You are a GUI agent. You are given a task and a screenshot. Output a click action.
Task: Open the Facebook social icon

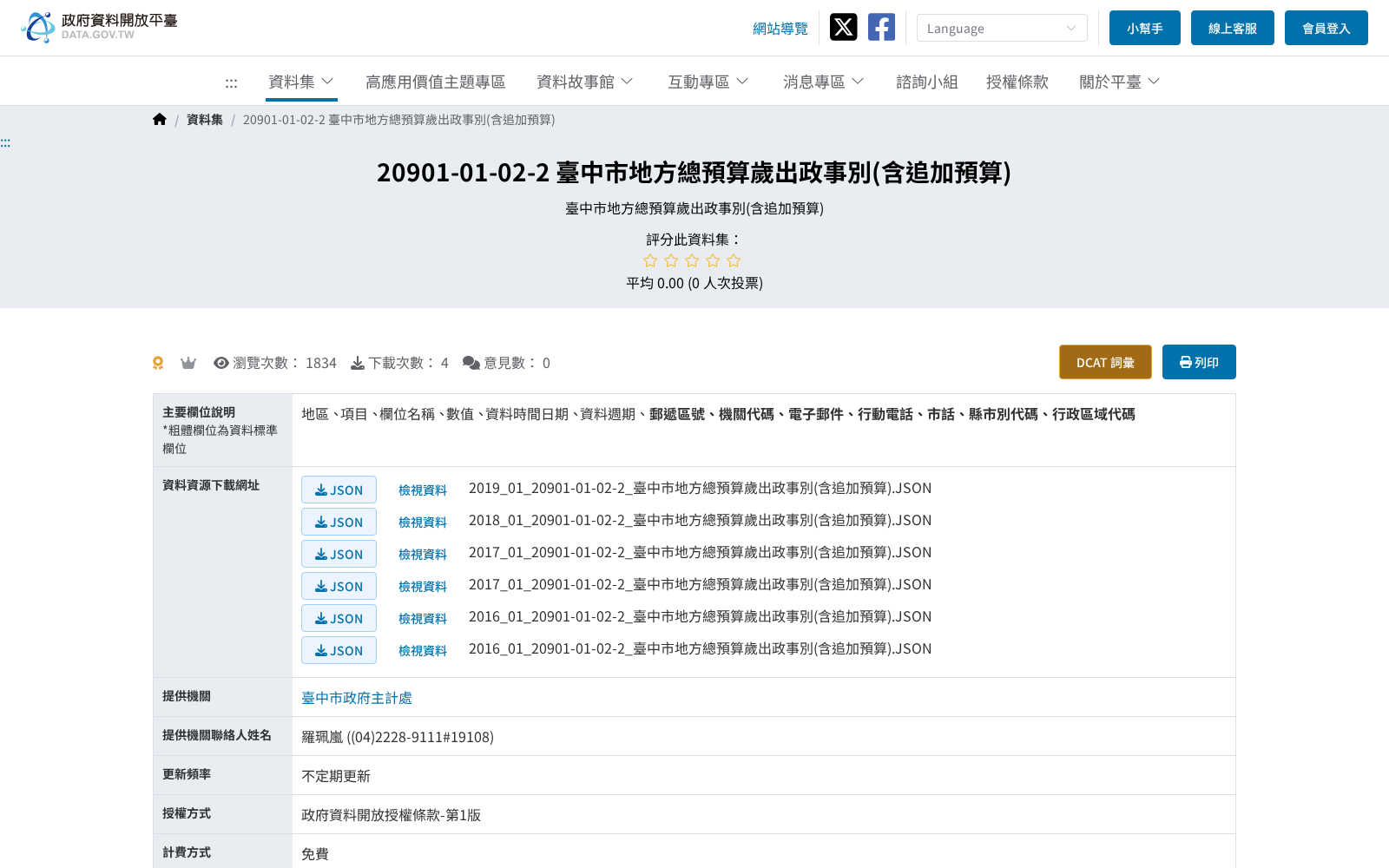click(x=881, y=27)
